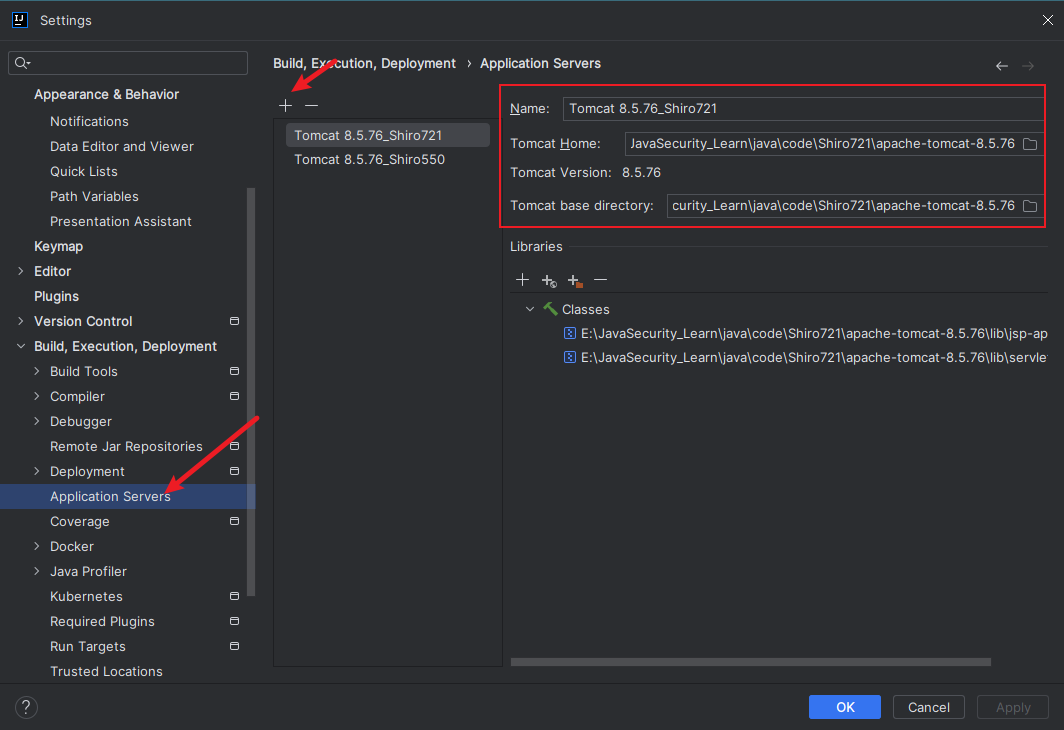Select Application Servers in settings tree
The height and width of the screenshot is (730, 1064).
[128, 497]
